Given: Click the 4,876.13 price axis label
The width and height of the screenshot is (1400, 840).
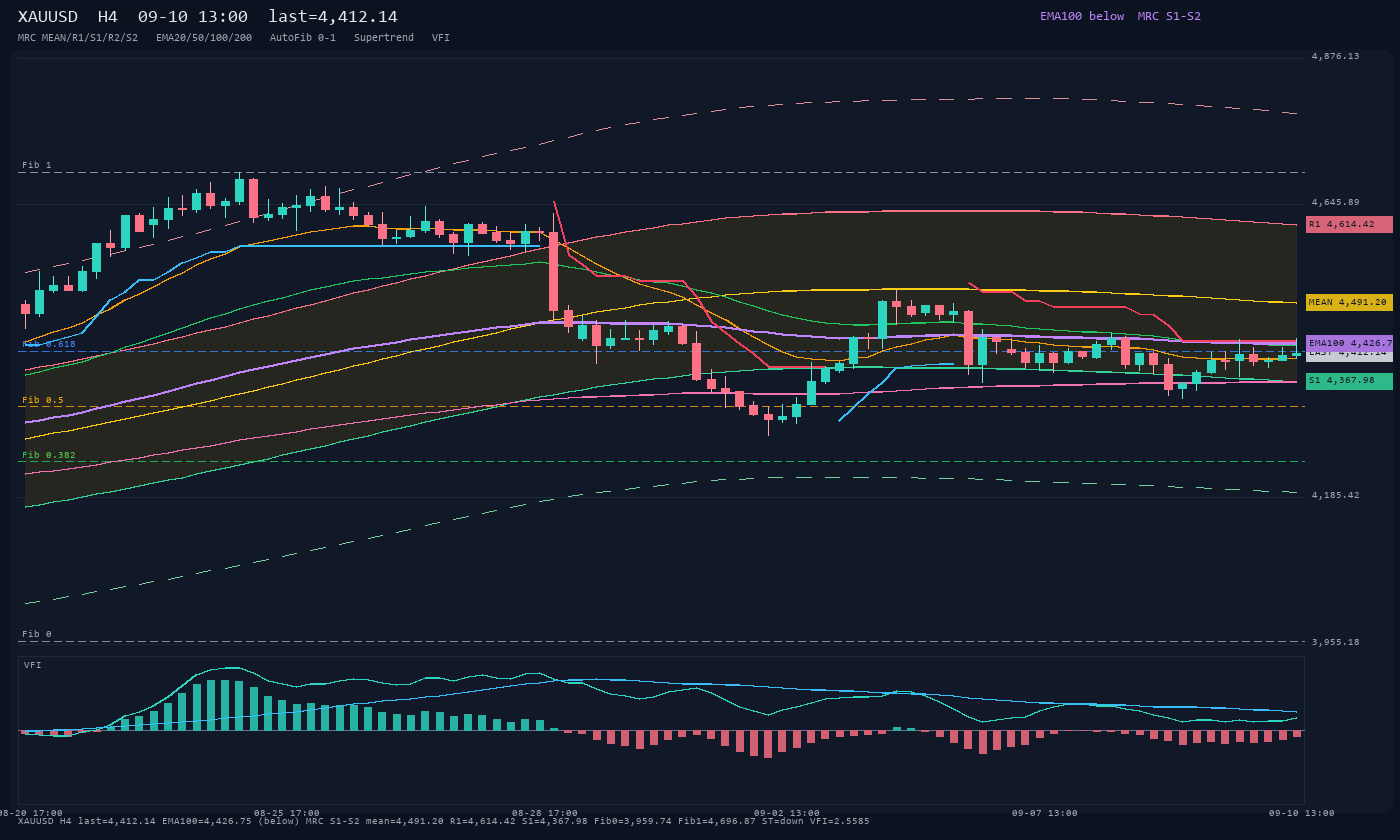Looking at the screenshot, I should coord(1335,57).
